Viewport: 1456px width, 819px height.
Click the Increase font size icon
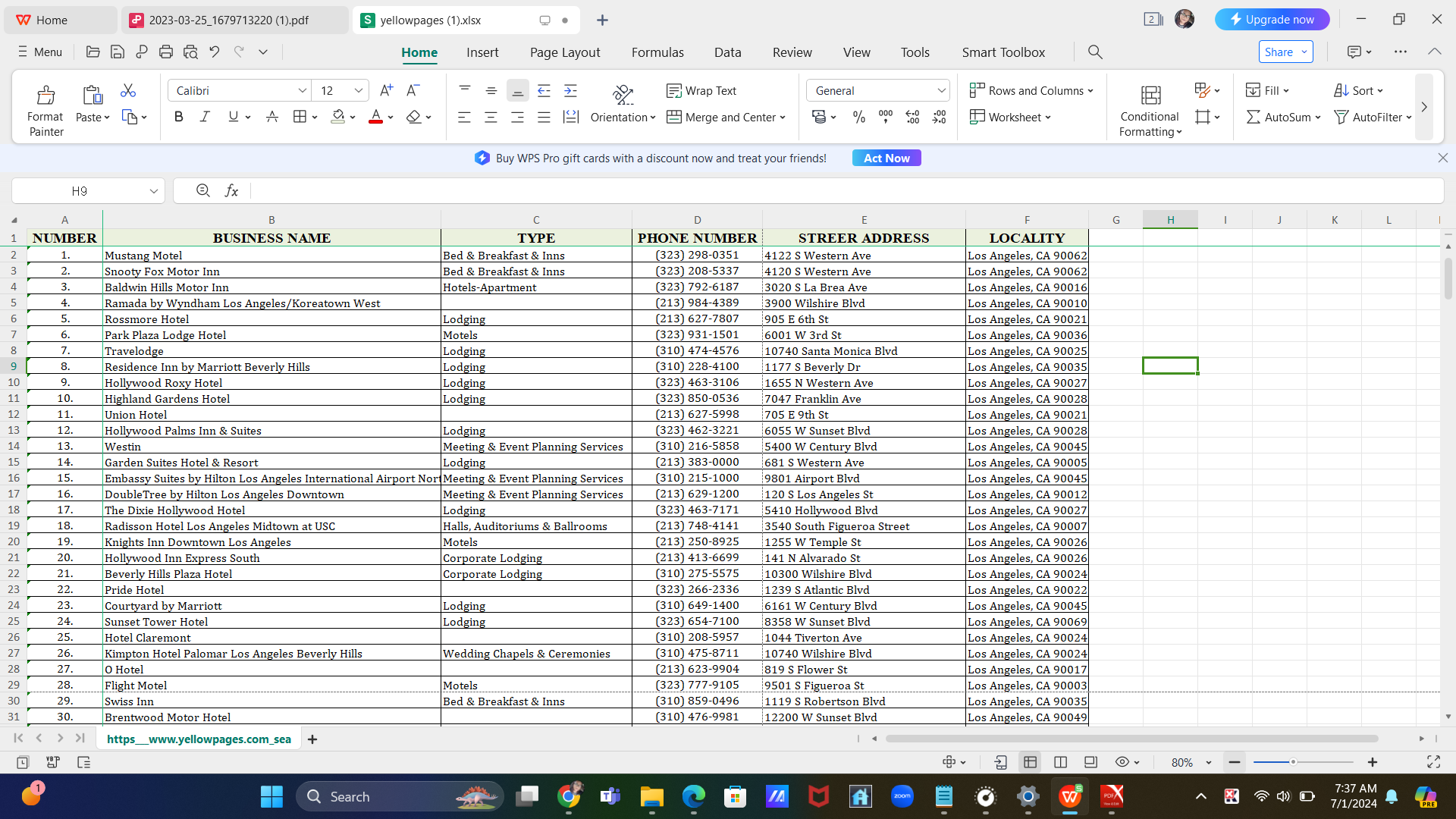point(386,91)
